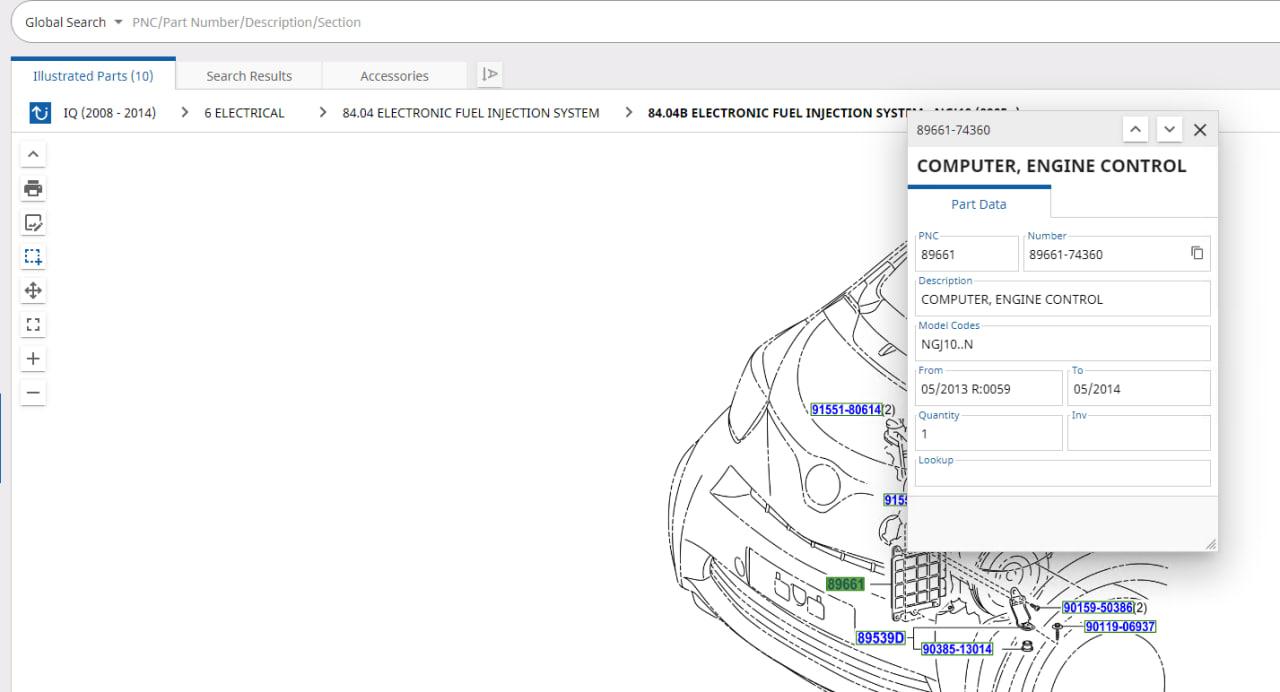Screen dimensions: 1280x692
Task: Click the fit-to-screen icon
Action: click(33, 325)
